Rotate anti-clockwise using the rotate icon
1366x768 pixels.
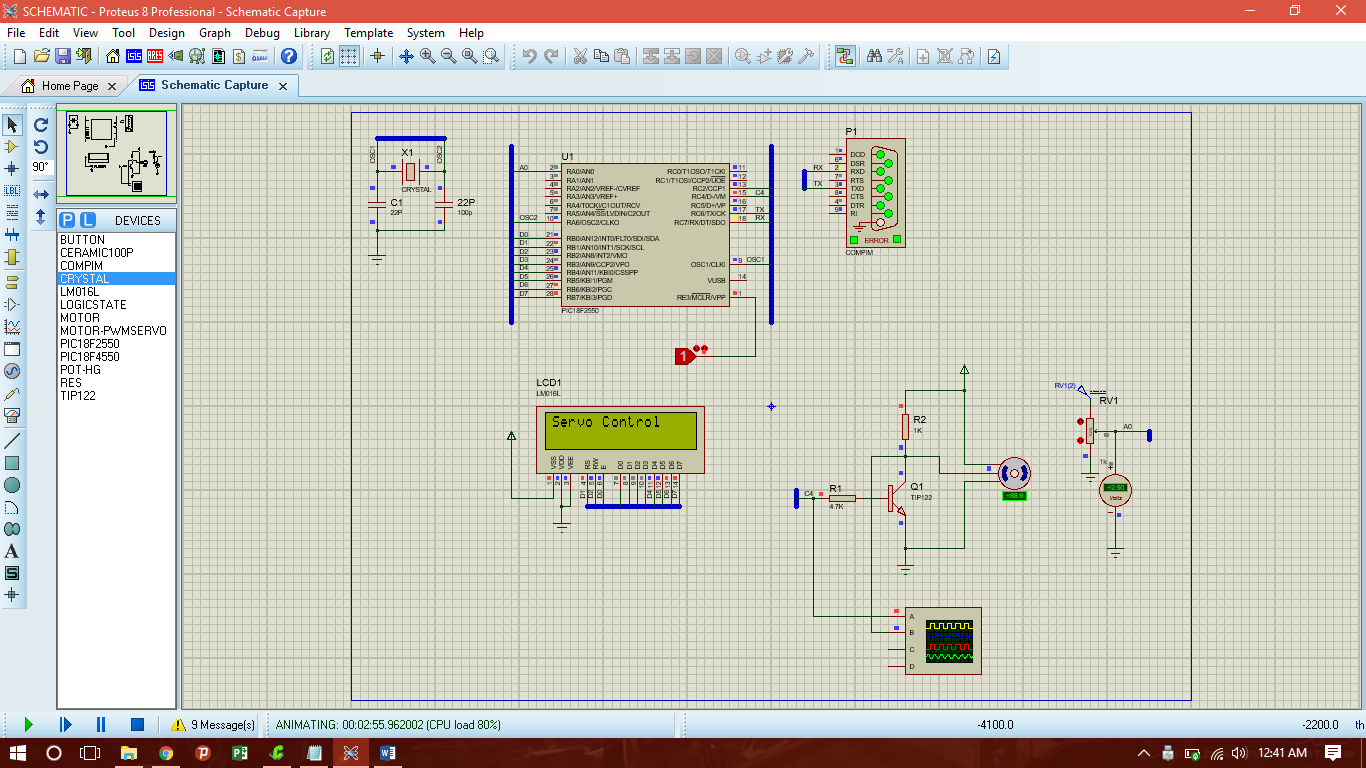[x=41, y=146]
